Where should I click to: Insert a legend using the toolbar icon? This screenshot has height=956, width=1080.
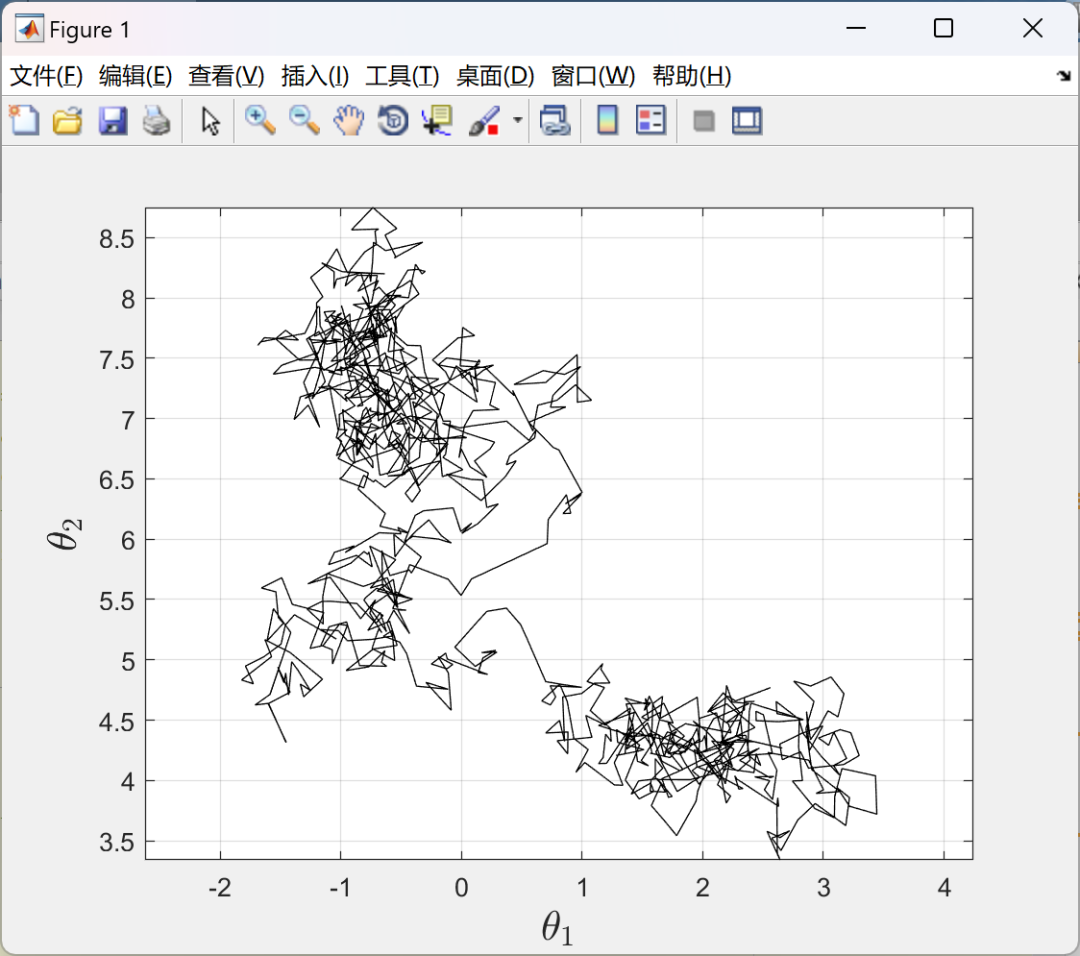651,121
